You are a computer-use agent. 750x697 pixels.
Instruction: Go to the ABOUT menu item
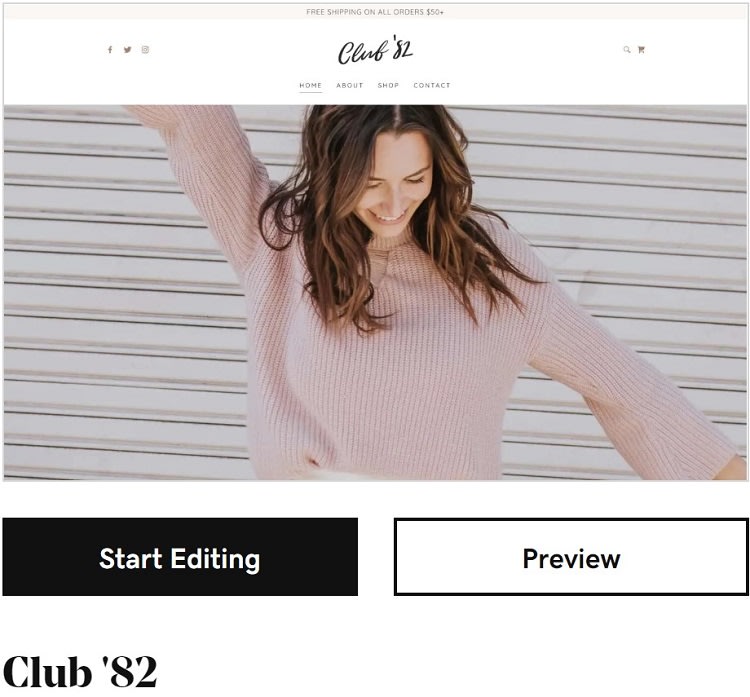pos(350,85)
